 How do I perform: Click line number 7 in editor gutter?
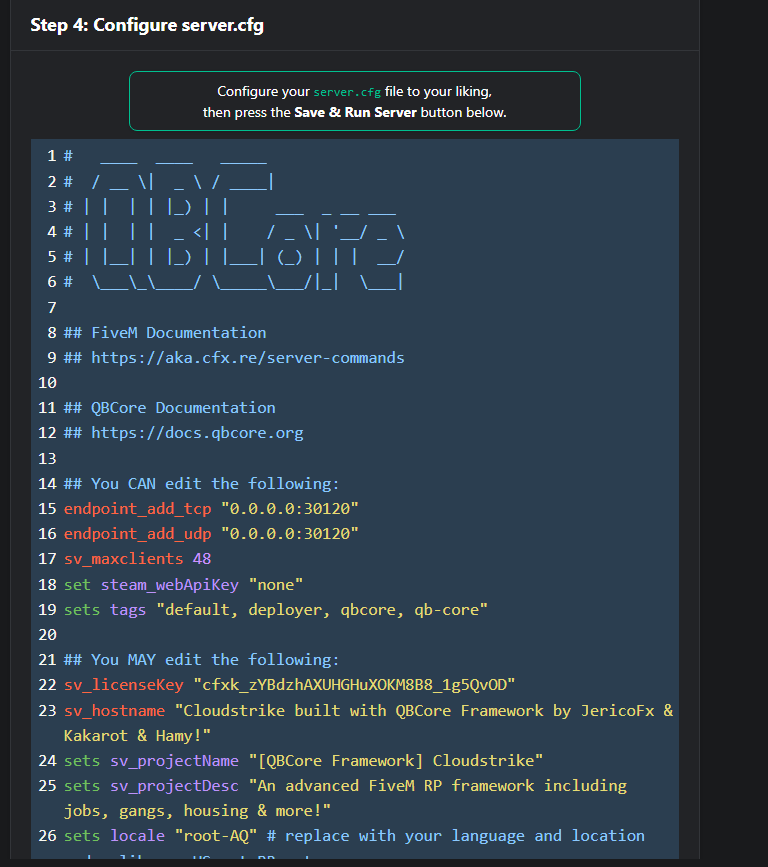coord(52,307)
